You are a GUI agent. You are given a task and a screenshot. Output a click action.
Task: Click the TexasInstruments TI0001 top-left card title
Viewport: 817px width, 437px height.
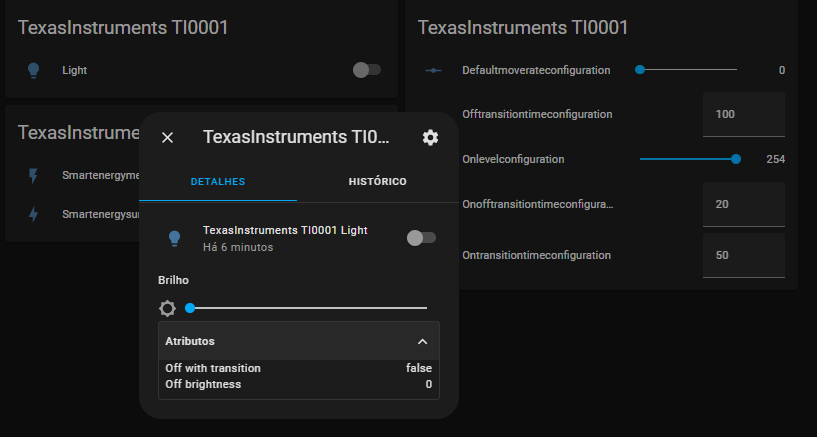coord(123,27)
